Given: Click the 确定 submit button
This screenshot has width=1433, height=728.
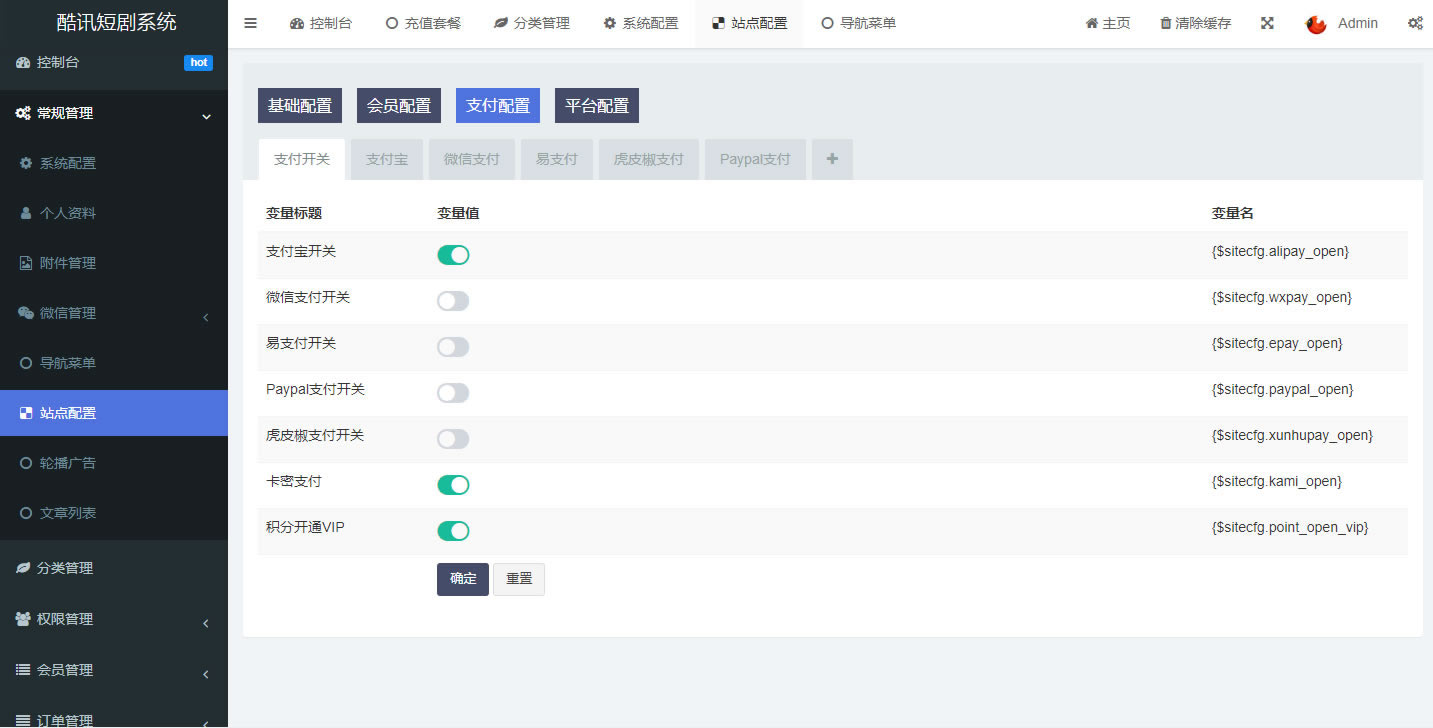Looking at the screenshot, I should pyautogui.click(x=463, y=579).
